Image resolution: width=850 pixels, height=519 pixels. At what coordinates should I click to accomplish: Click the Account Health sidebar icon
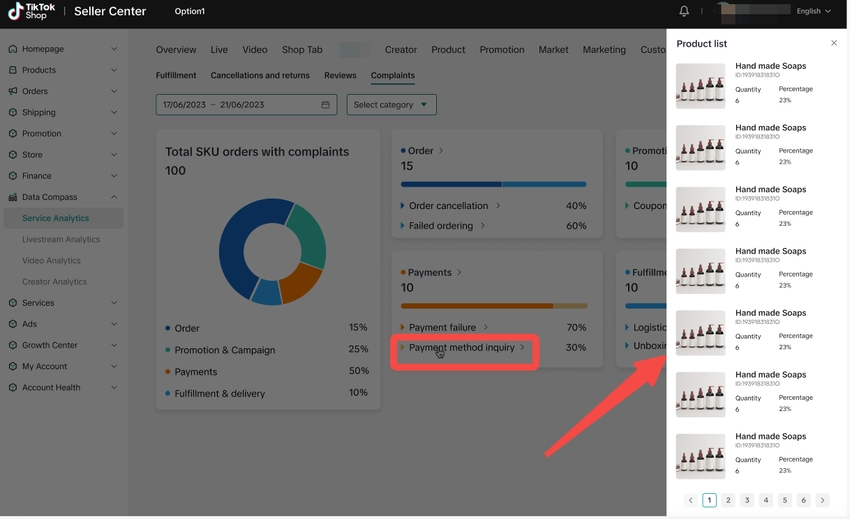point(12,388)
